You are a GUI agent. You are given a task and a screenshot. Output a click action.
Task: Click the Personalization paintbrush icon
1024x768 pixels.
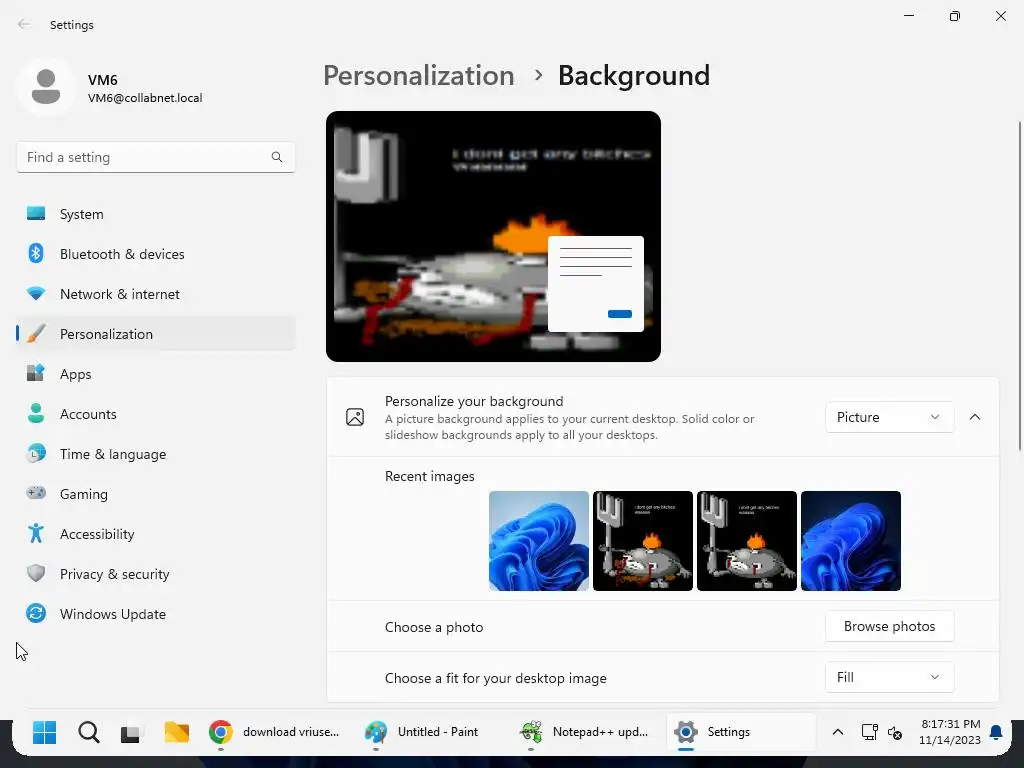[x=36, y=334]
